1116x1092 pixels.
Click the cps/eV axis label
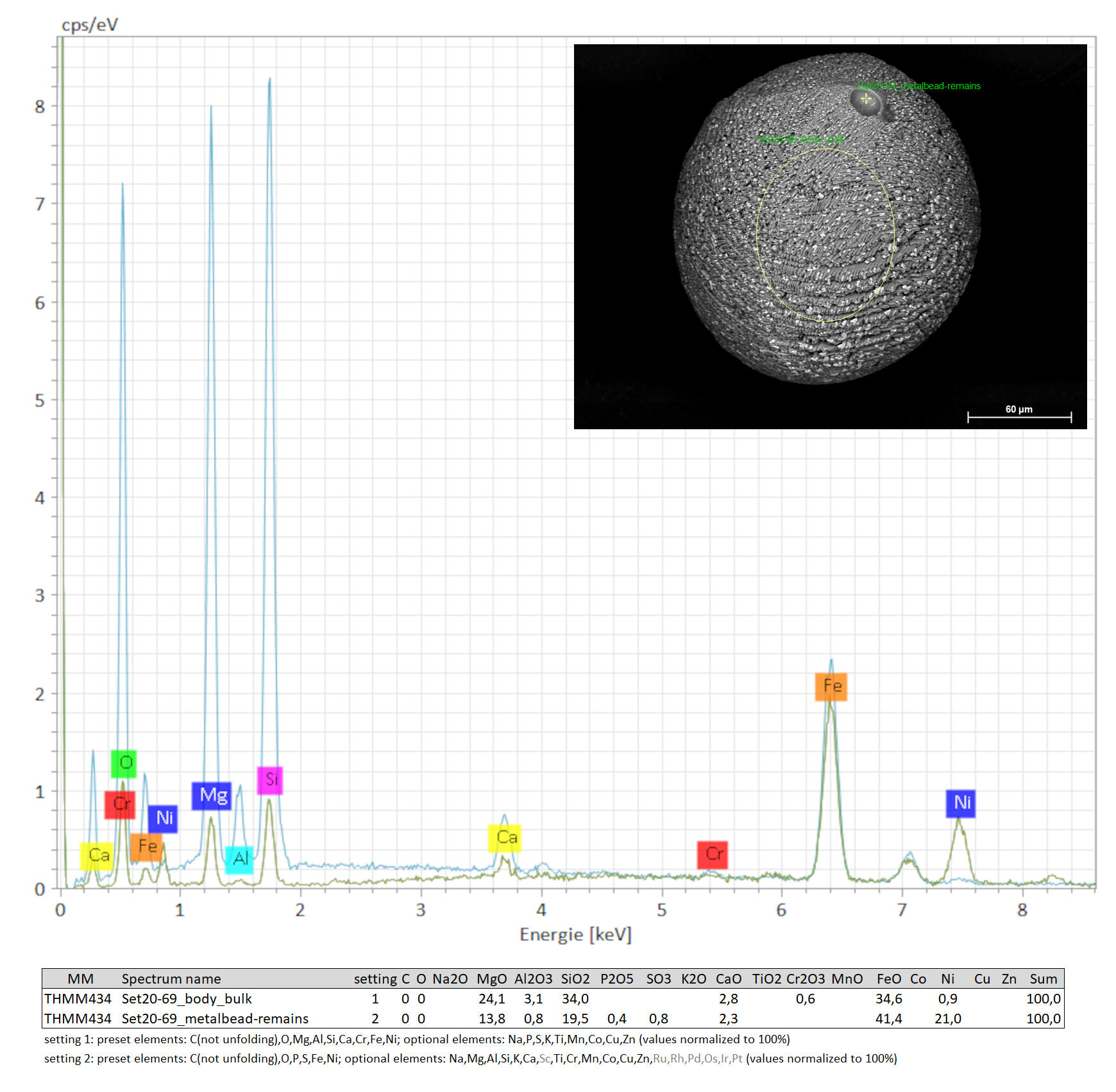point(89,25)
